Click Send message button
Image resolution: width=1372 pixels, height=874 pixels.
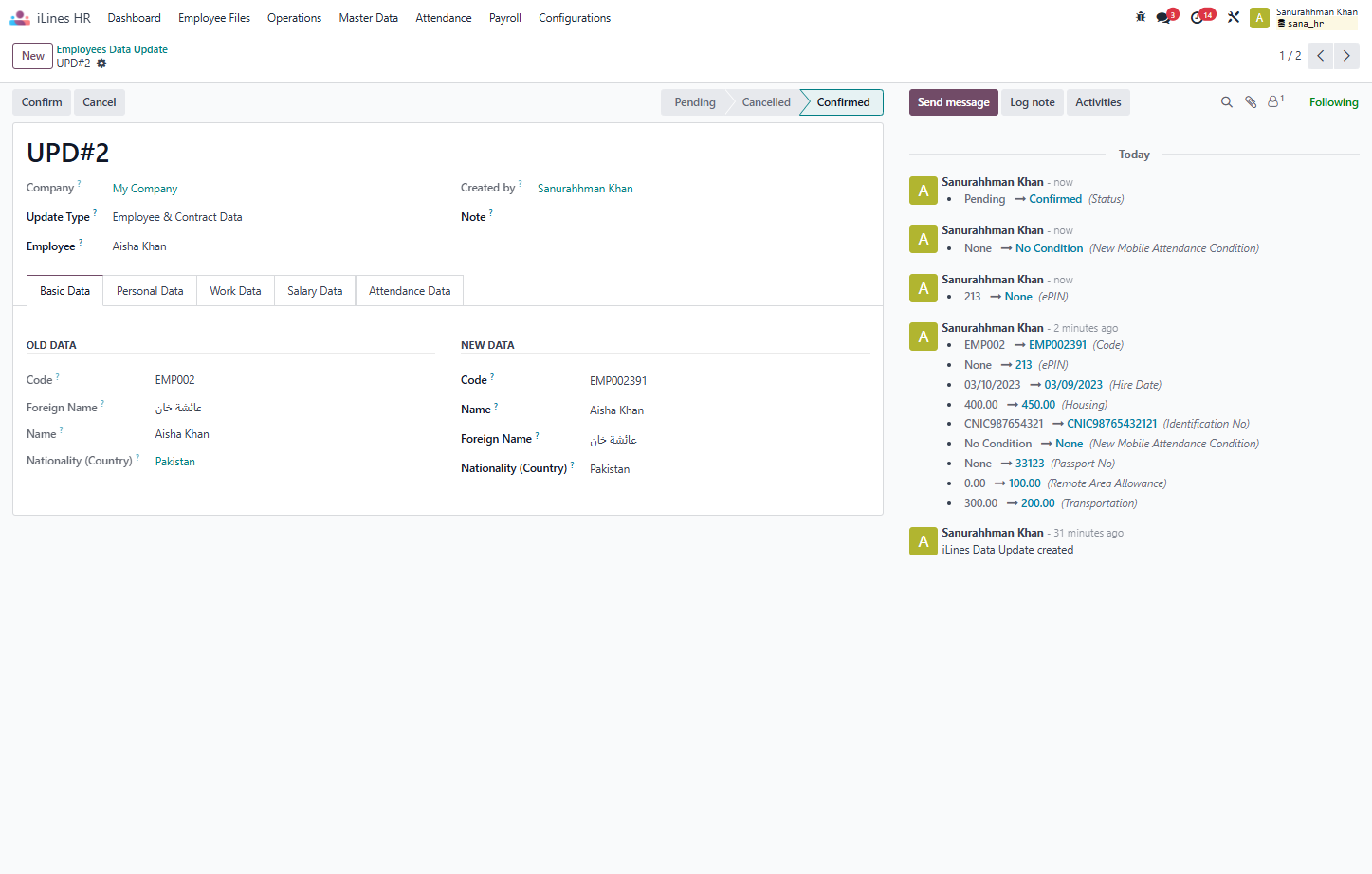pyautogui.click(x=954, y=102)
